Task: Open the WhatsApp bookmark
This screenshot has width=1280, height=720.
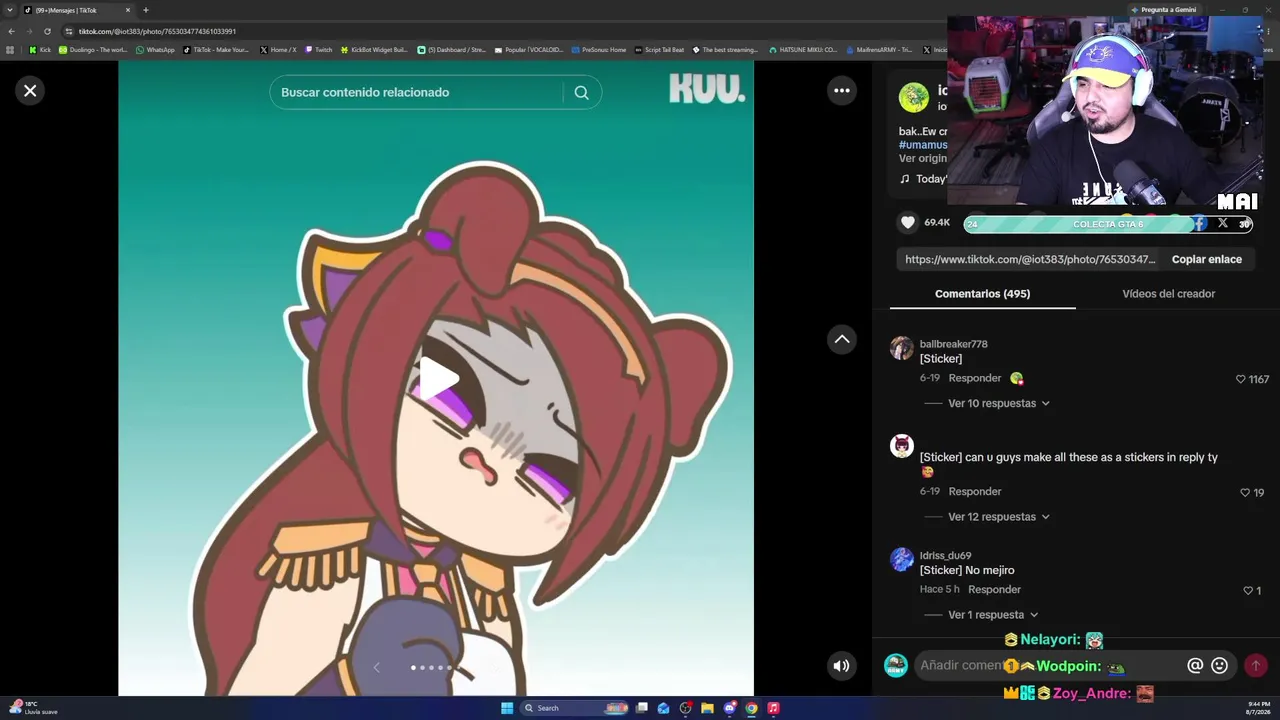Action: click(x=155, y=50)
